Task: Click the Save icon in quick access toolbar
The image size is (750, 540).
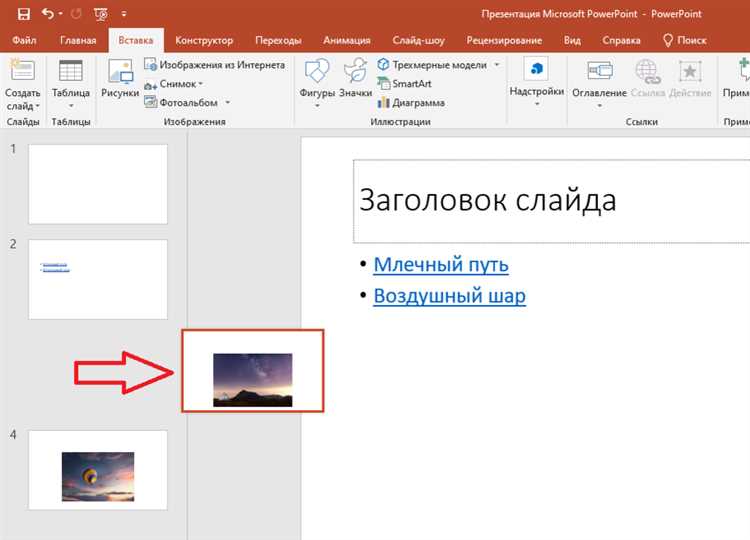Action: (23, 14)
